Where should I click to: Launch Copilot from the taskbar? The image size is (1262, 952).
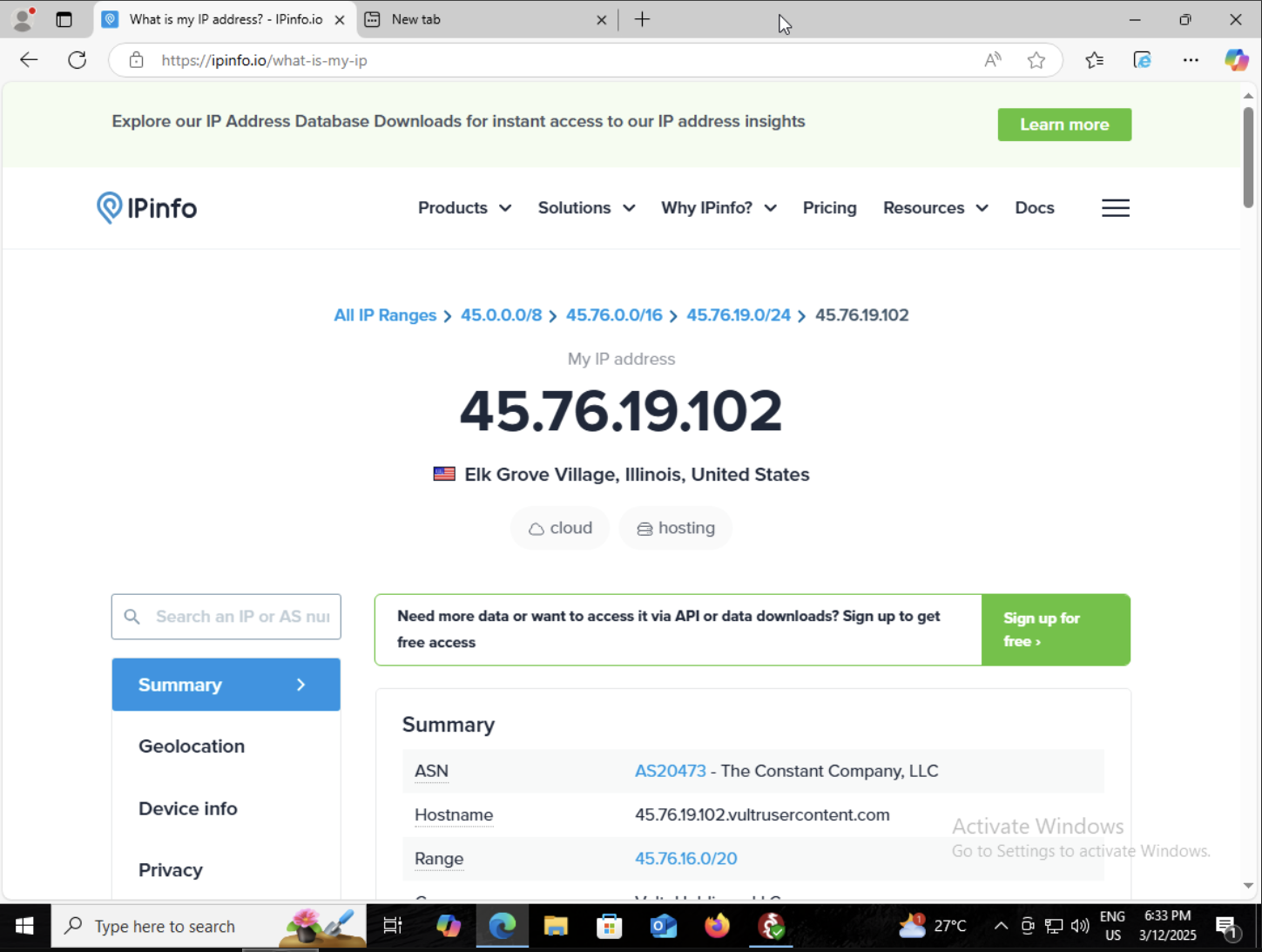pos(448,926)
